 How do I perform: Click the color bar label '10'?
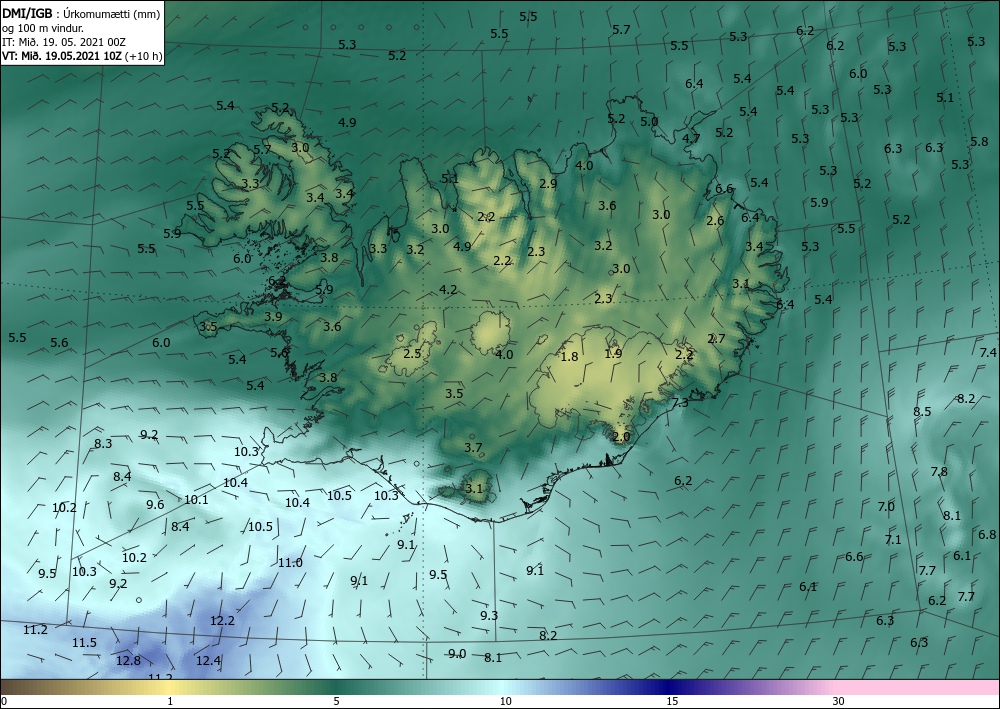point(505,701)
